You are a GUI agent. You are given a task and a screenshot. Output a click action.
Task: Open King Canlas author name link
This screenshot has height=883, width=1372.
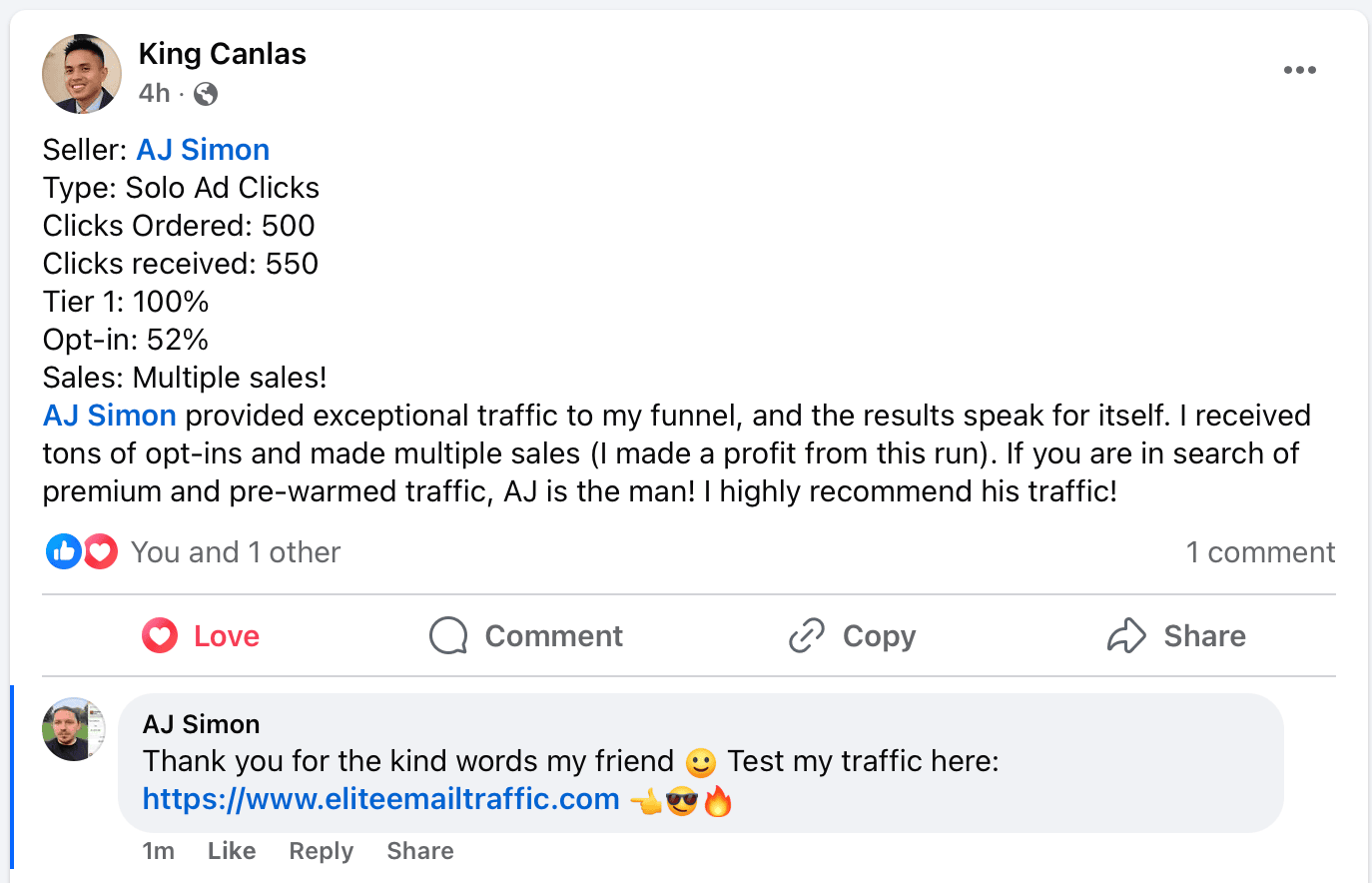coord(222,54)
